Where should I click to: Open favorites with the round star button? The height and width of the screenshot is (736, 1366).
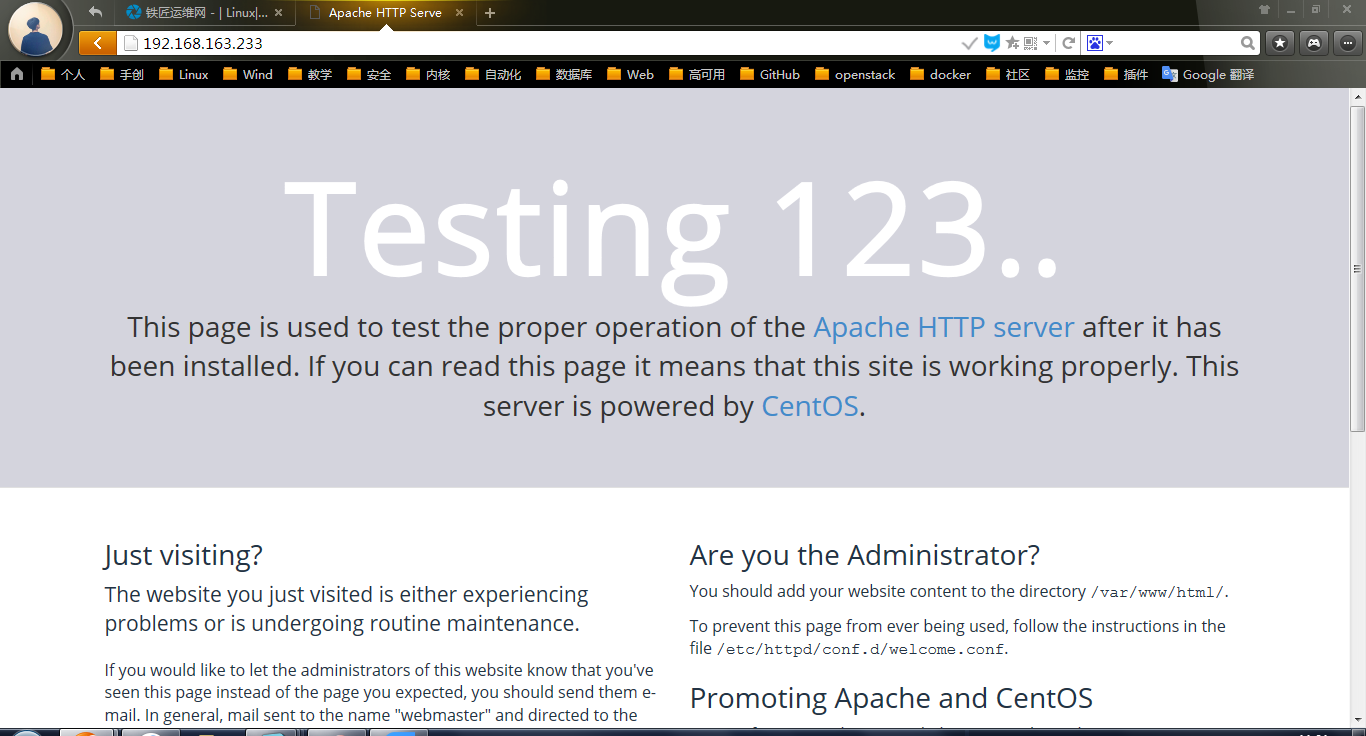click(1280, 43)
